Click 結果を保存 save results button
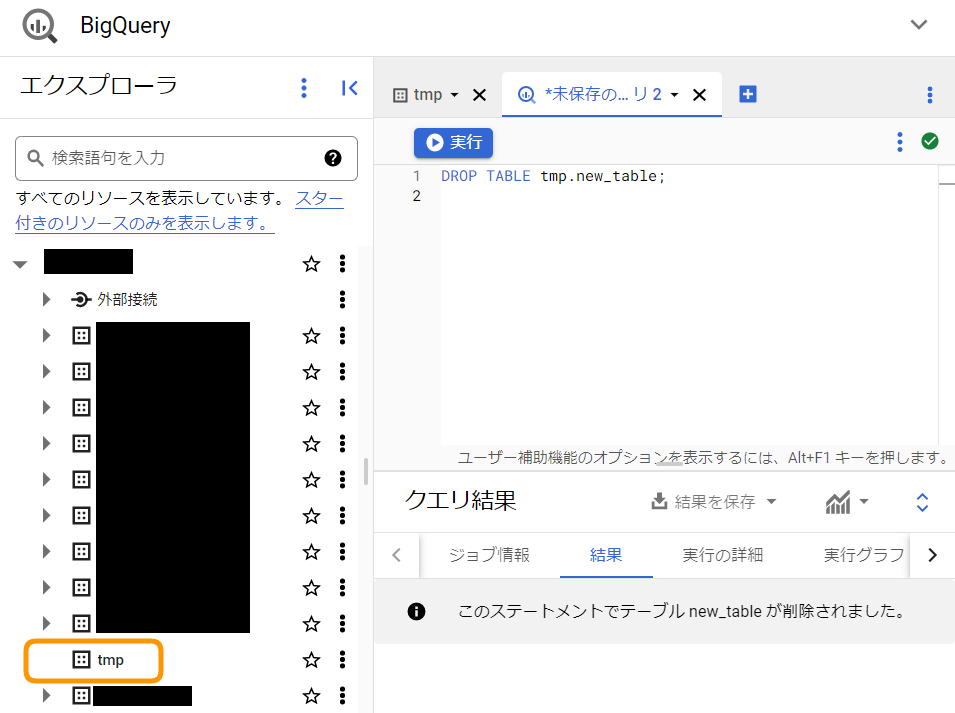Image resolution: width=955 pixels, height=713 pixels. pos(703,502)
